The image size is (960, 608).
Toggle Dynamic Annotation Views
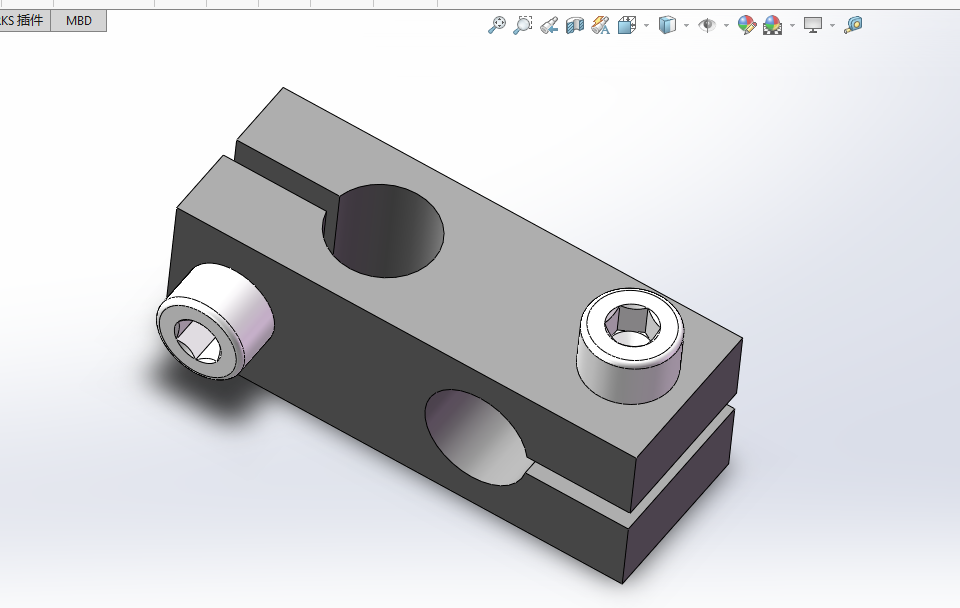[601, 25]
